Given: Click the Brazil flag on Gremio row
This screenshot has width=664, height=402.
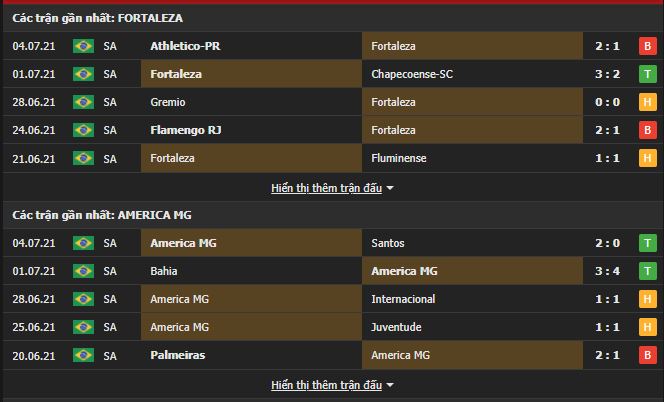Looking at the screenshot, I should coord(83,102).
